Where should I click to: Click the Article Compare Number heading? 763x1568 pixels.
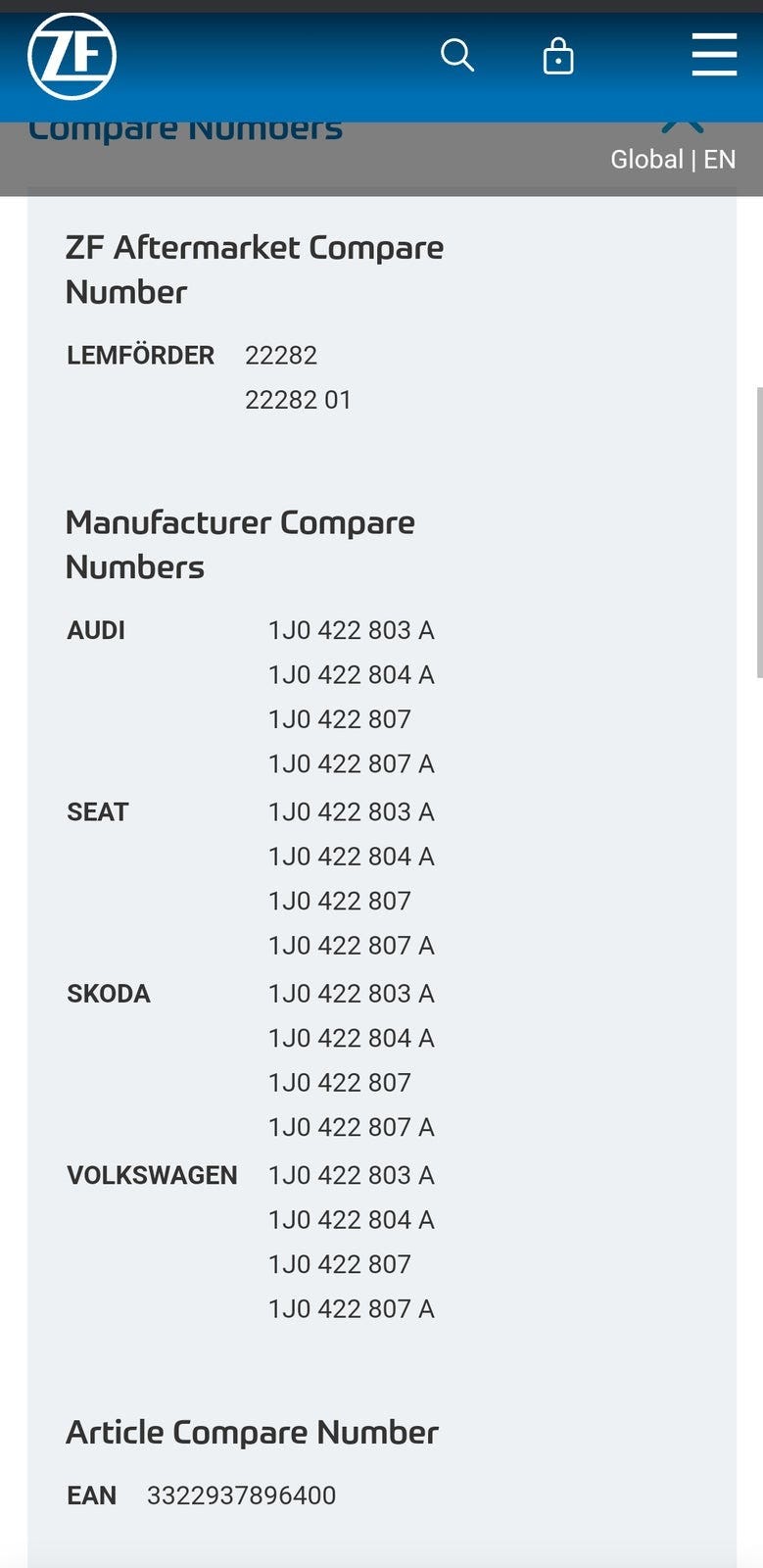pyautogui.click(x=252, y=1432)
